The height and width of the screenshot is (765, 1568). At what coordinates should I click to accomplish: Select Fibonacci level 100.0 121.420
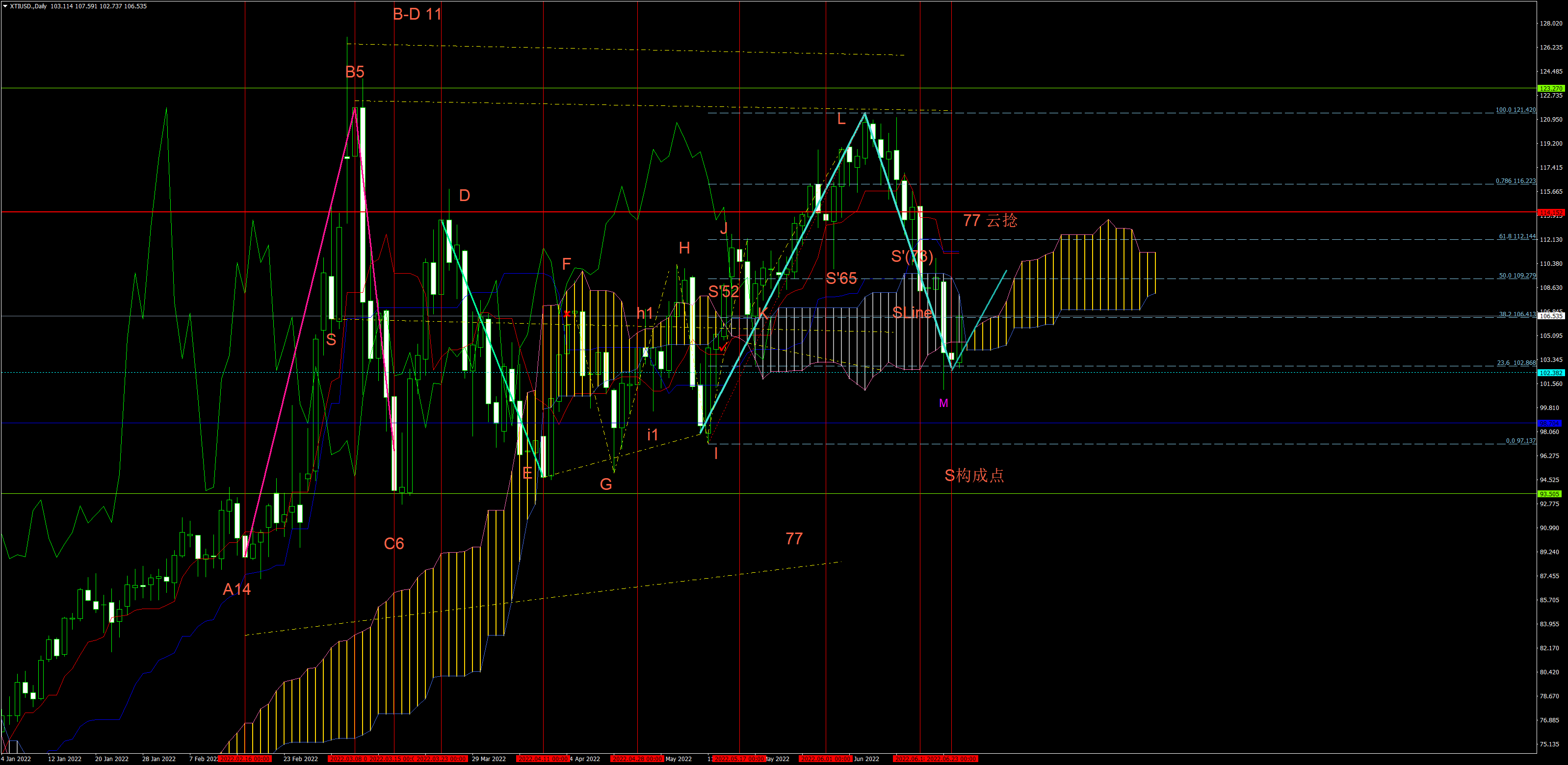coord(1516,110)
